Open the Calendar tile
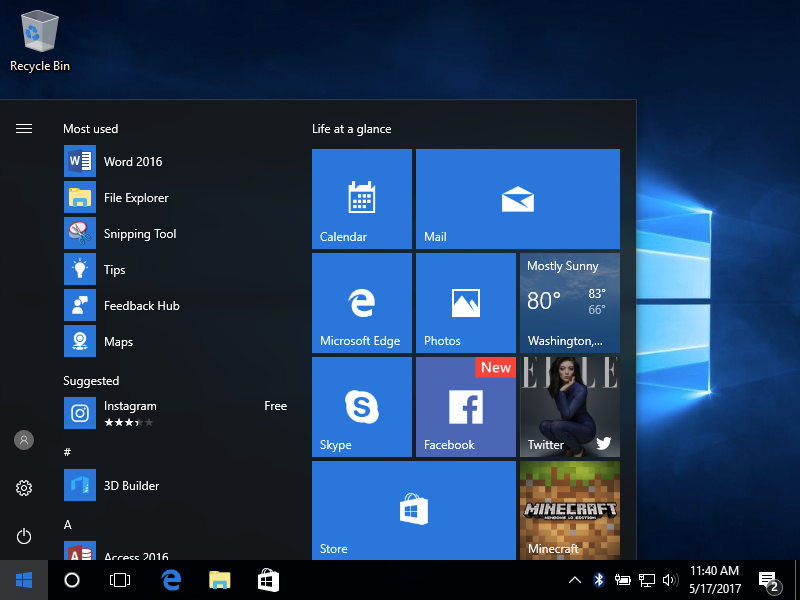This screenshot has height=600, width=800. pos(362,198)
